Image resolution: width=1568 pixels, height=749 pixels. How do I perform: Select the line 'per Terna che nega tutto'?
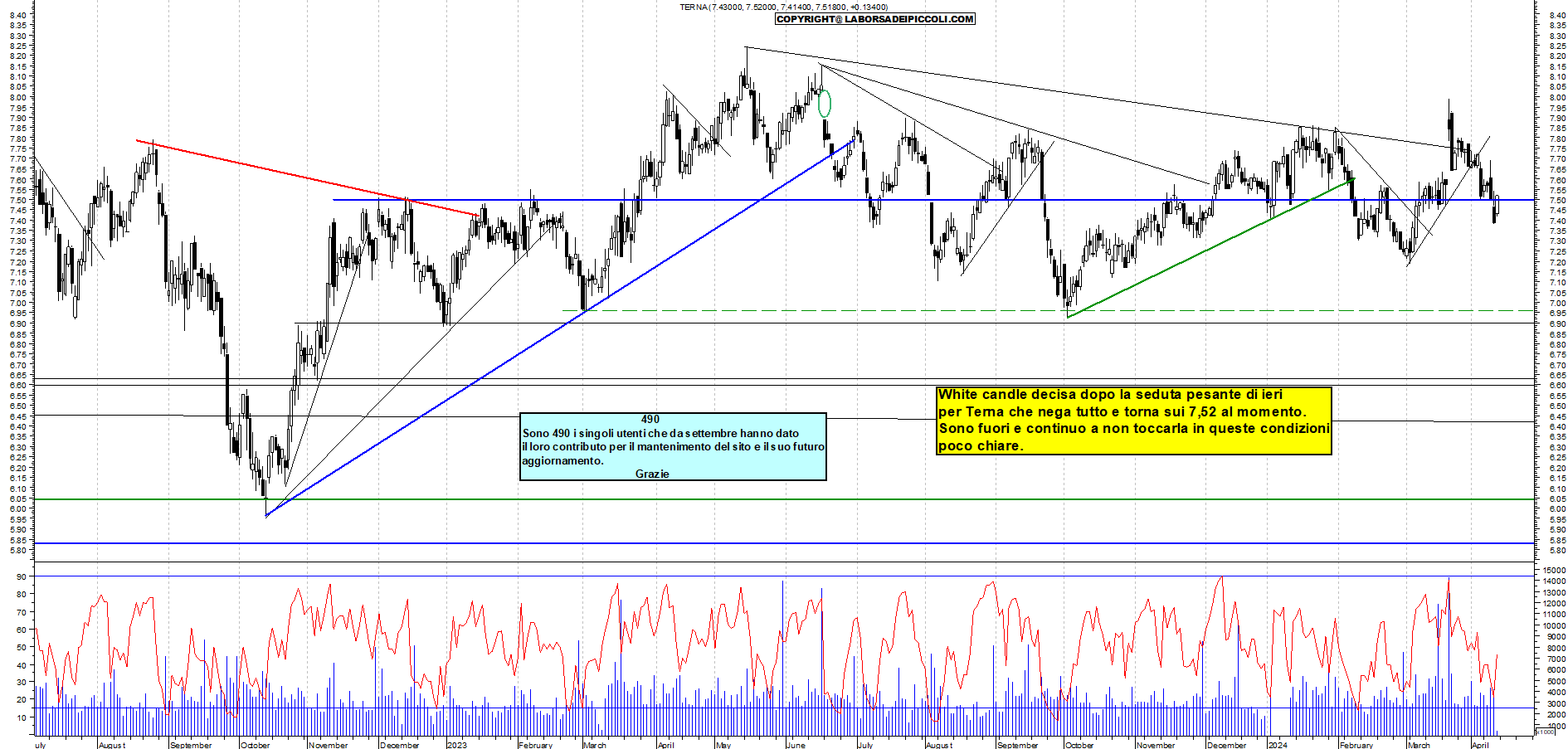[1122, 411]
